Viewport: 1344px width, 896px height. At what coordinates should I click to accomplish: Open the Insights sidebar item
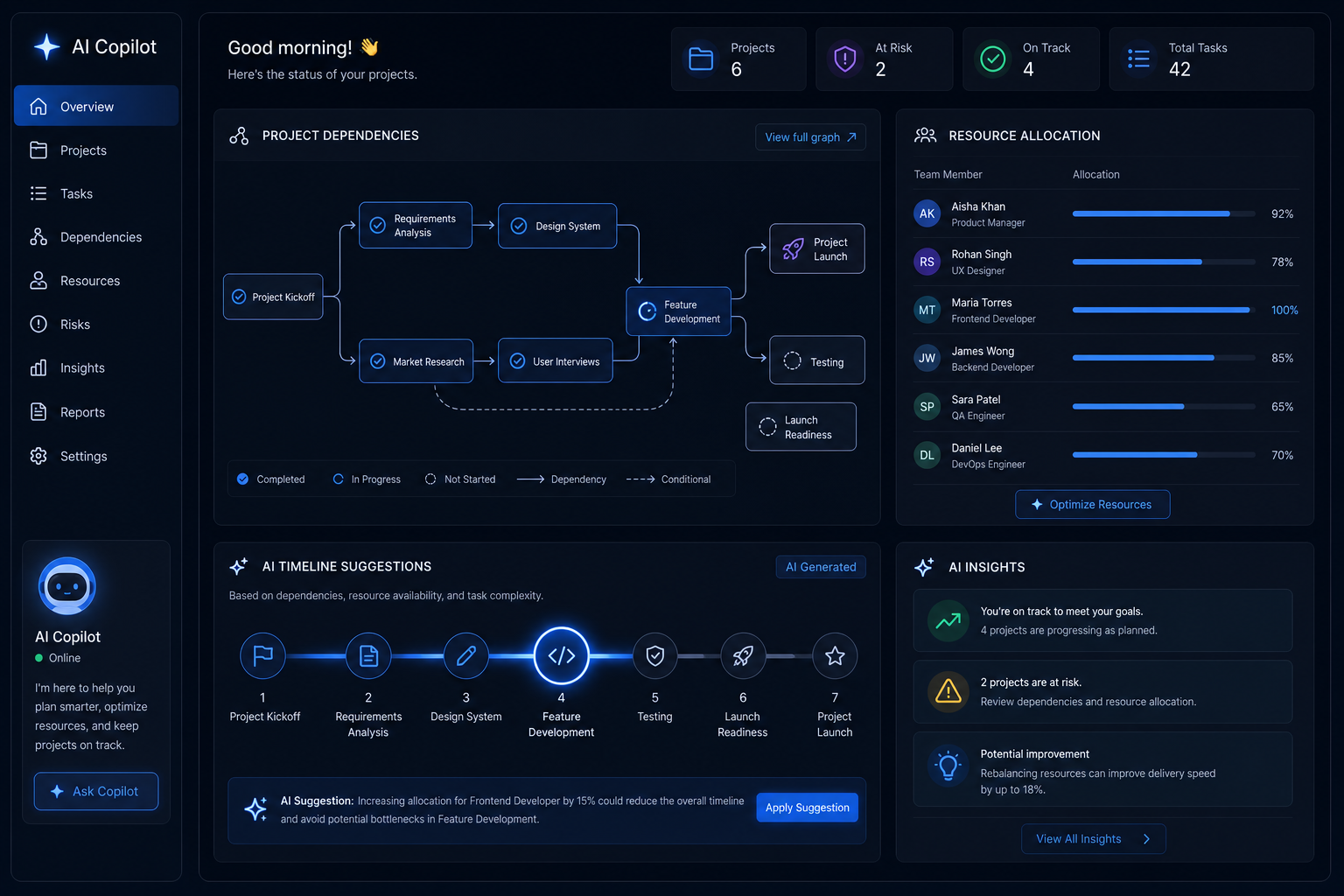(96, 368)
